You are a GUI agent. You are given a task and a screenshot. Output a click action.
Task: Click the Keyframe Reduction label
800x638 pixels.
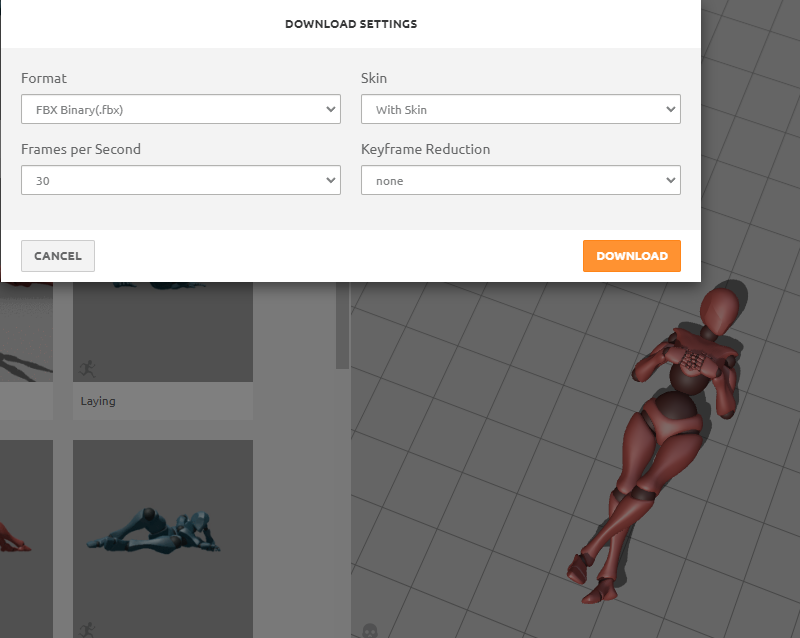(426, 149)
